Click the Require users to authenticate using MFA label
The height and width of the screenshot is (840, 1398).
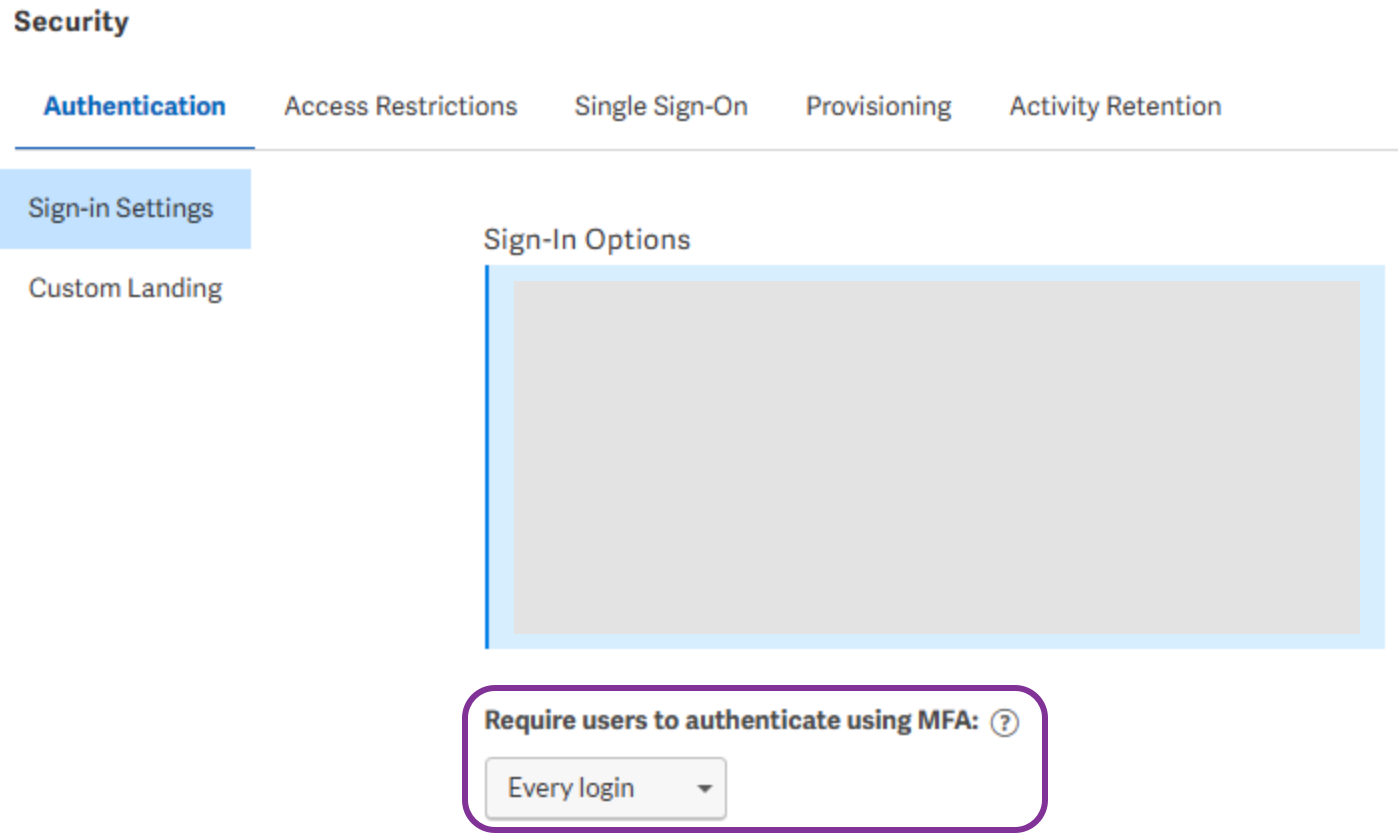point(731,721)
